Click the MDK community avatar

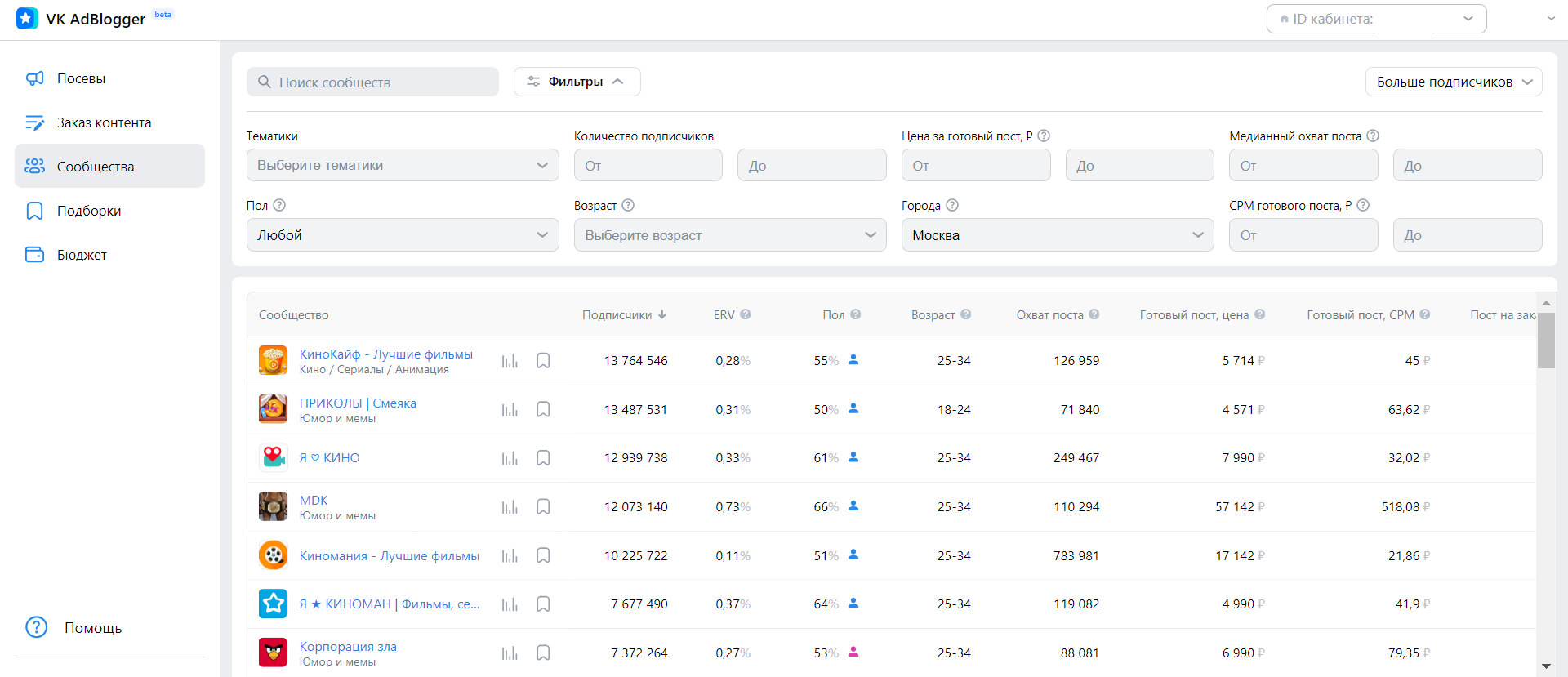click(274, 506)
